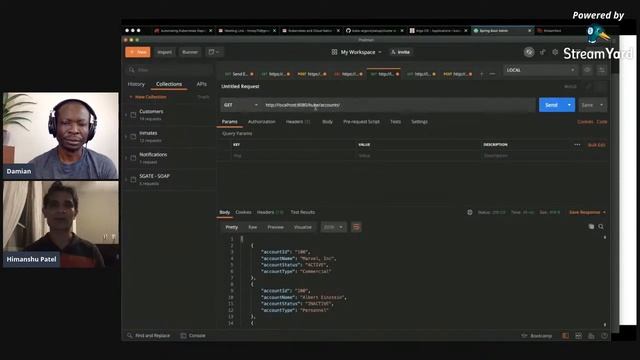Open the query params column options ellipsis
640x360 pixels.
coord(577,145)
